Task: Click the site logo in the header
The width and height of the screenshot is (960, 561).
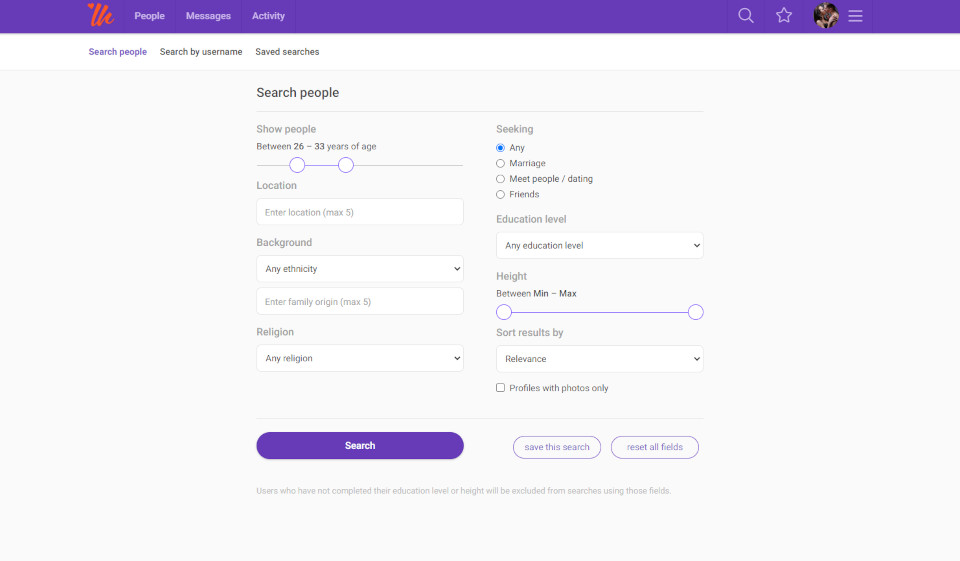Action: [x=101, y=16]
